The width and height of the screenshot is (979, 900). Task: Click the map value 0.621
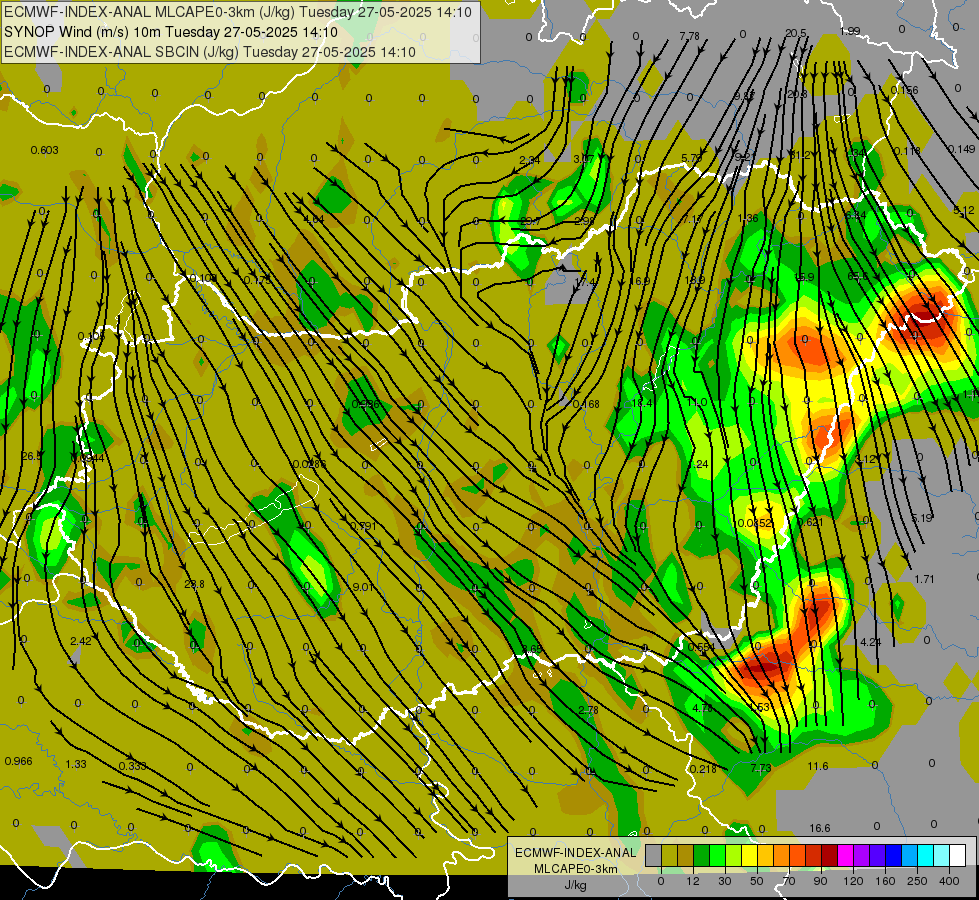click(x=810, y=522)
